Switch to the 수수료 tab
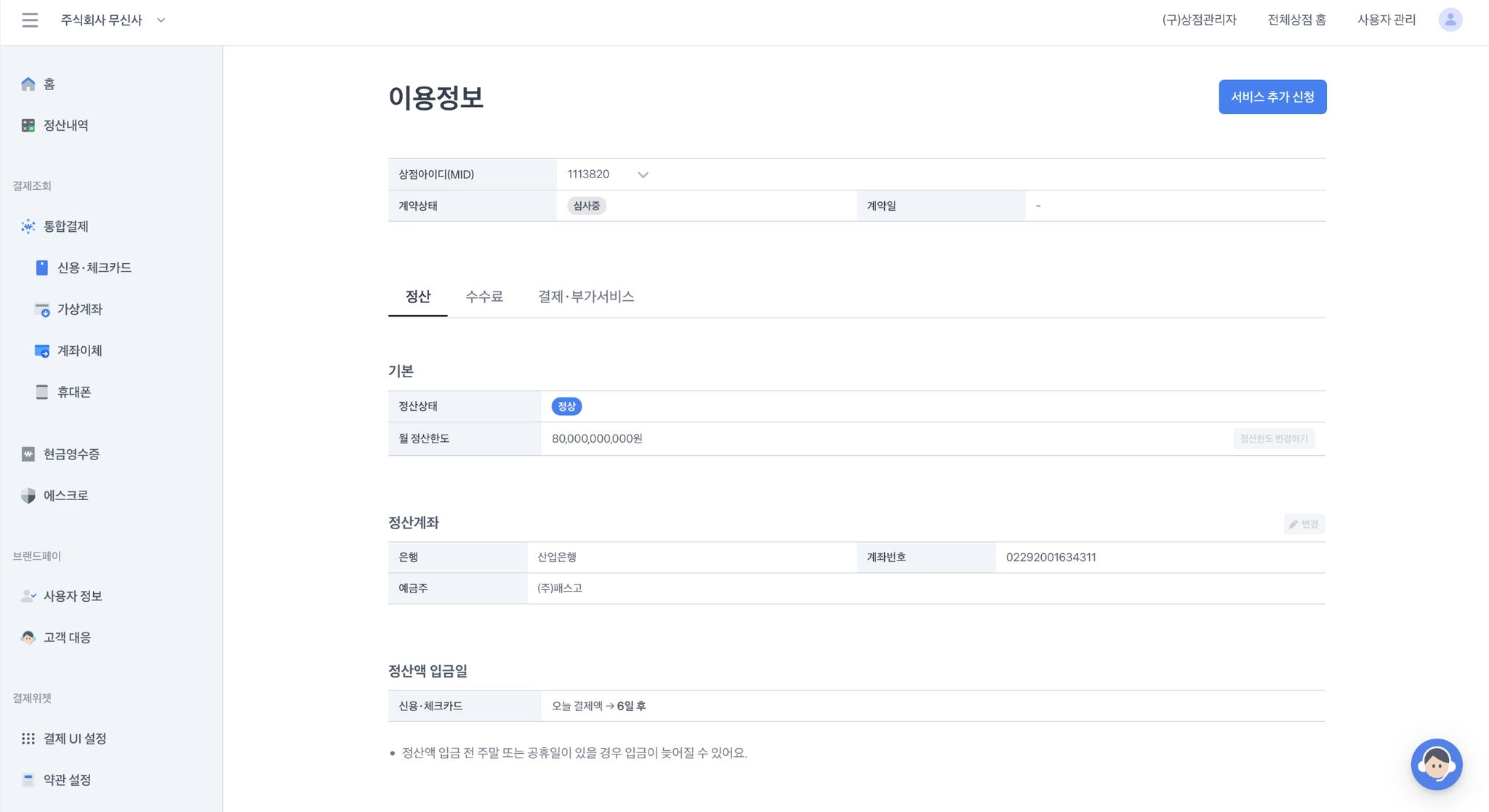Image resolution: width=1489 pixels, height=812 pixels. click(x=484, y=297)
